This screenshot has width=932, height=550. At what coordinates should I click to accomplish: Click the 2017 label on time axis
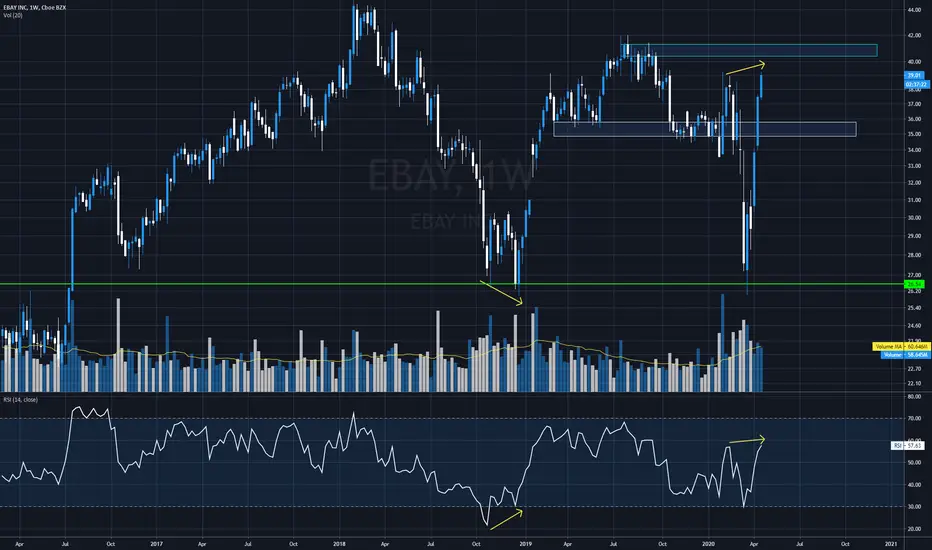coord(156,544)
